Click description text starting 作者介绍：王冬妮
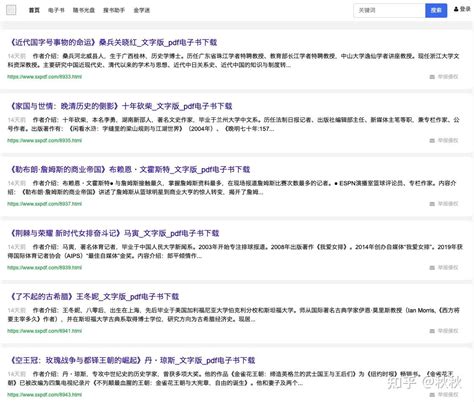 click(233, 315)
